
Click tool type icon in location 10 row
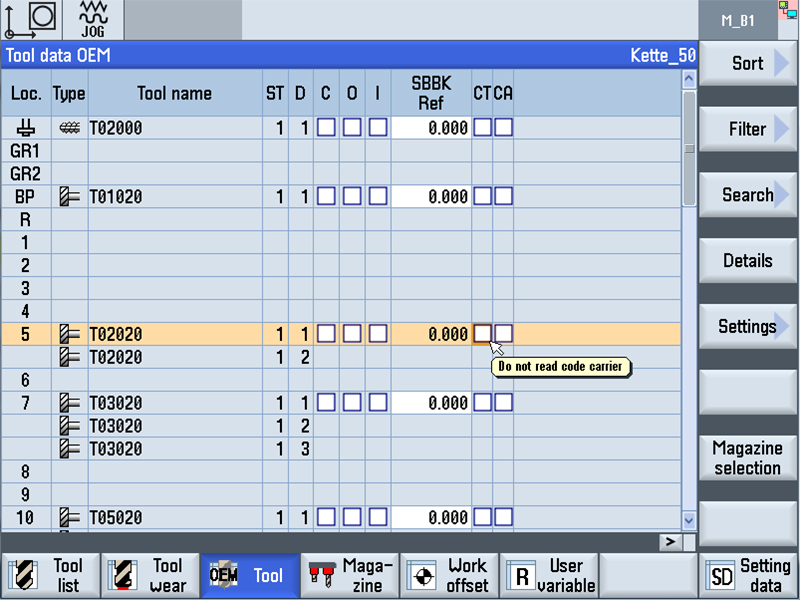pyautogui.click(x=69, y=518)
